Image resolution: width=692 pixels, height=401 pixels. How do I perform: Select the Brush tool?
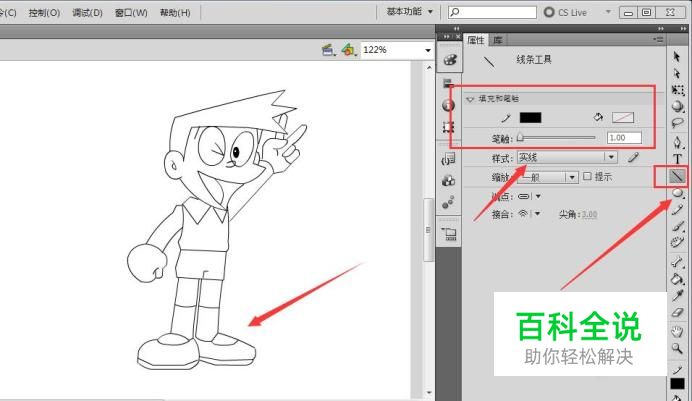[x=677, y=226]
